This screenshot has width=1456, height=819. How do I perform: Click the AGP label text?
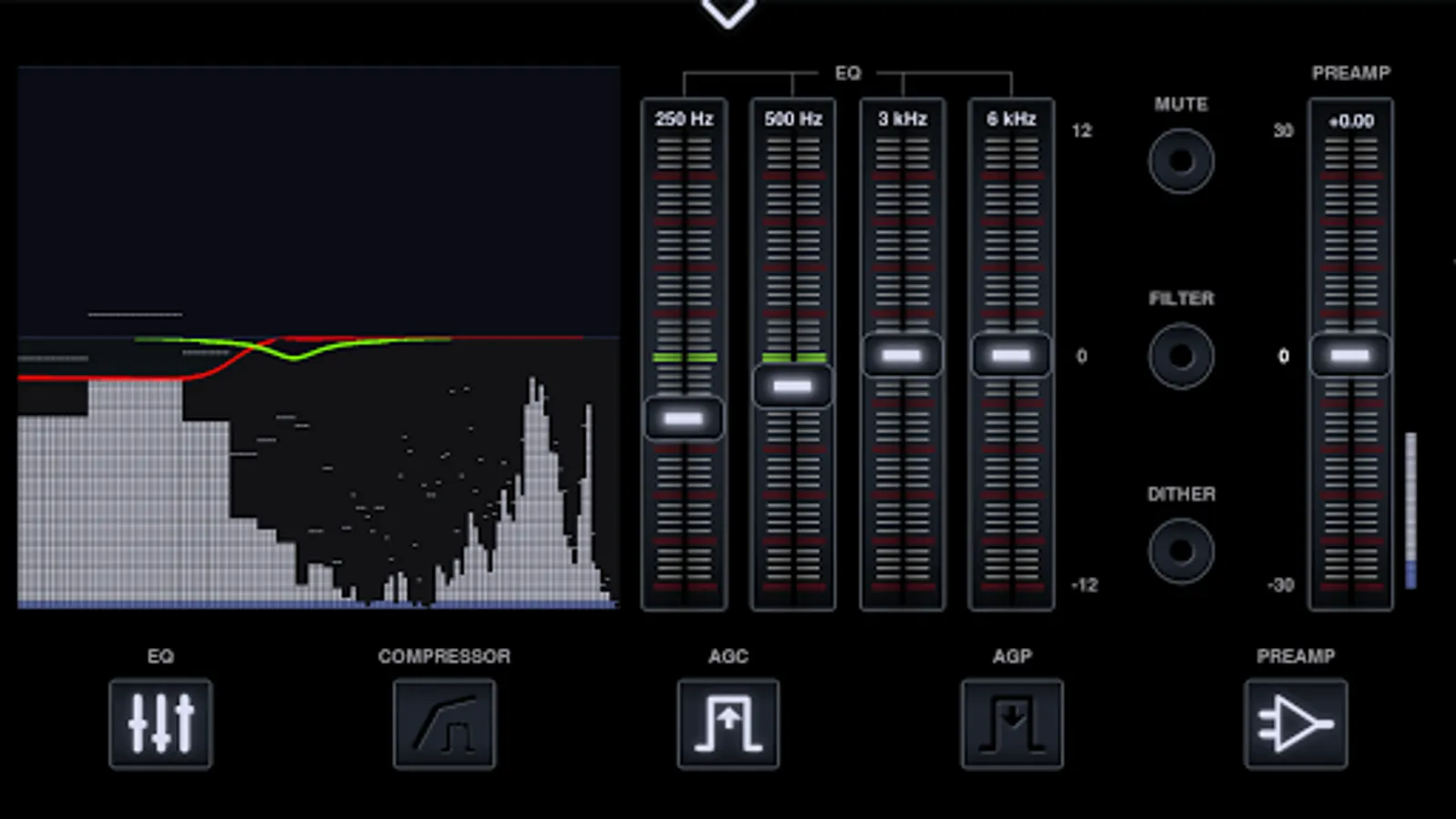1012,656
